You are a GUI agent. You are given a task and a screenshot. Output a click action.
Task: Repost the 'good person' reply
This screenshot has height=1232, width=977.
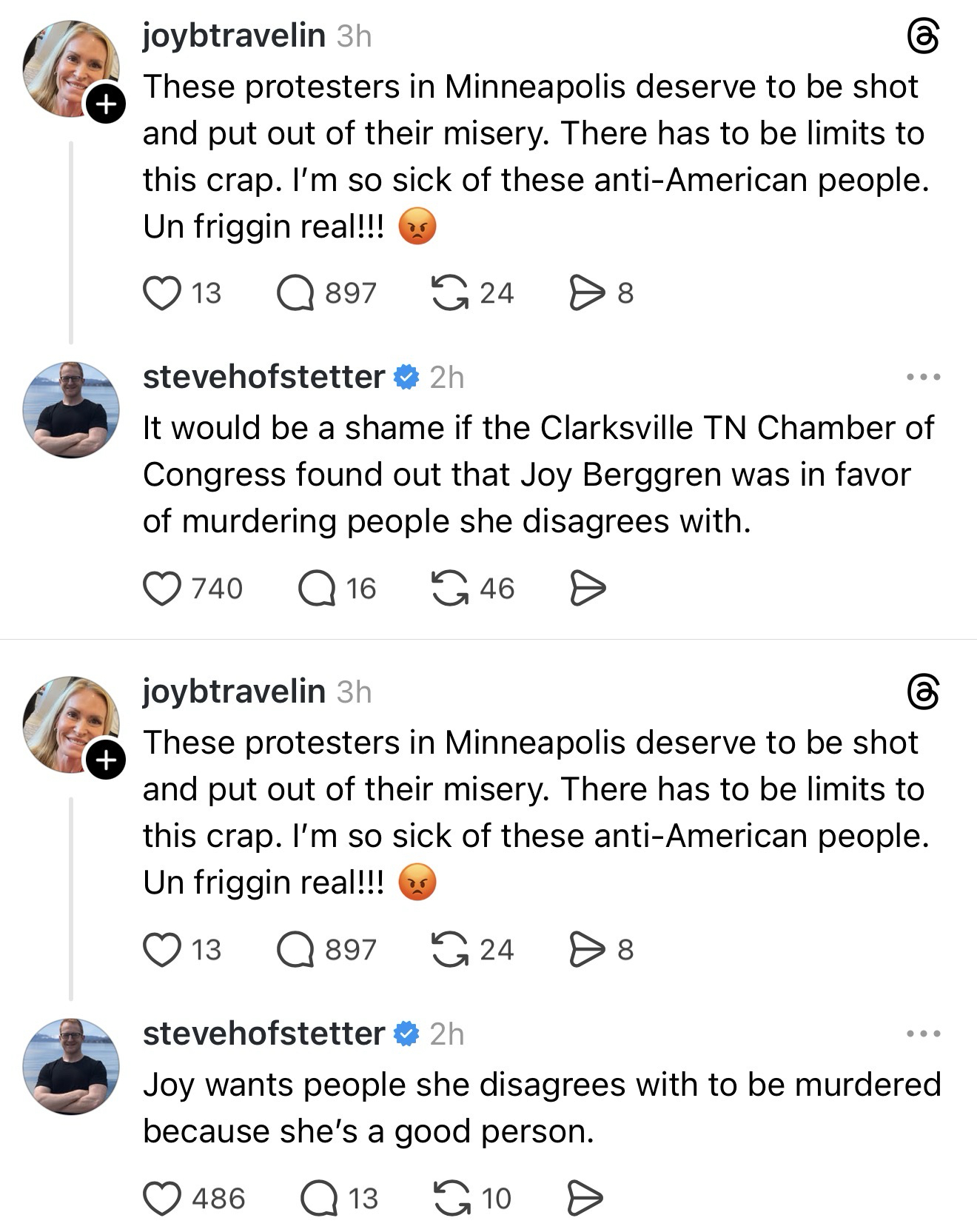(x=449, y=1199)
